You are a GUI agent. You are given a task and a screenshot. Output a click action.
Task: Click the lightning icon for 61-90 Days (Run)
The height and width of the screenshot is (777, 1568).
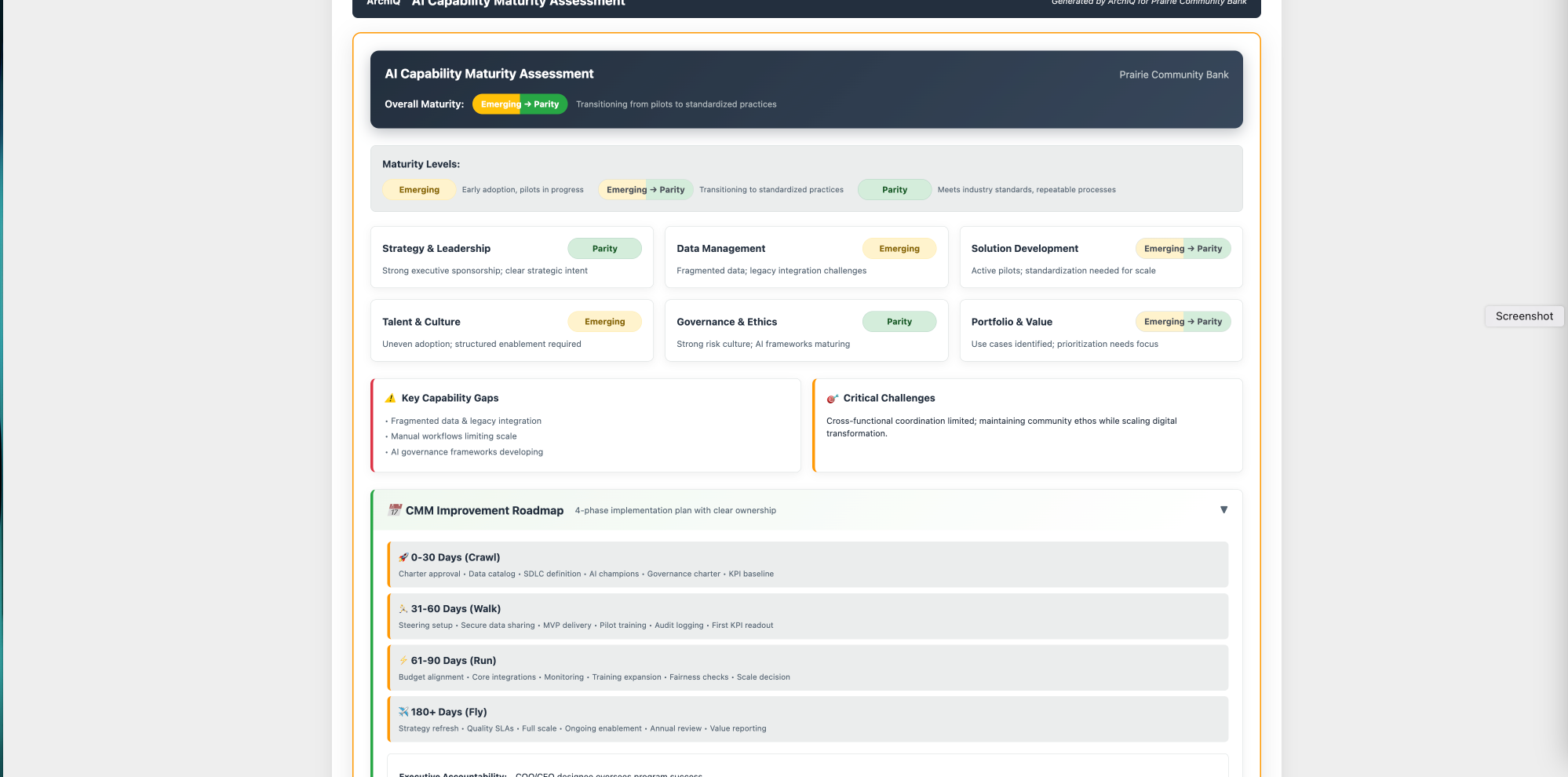[403, 660]
